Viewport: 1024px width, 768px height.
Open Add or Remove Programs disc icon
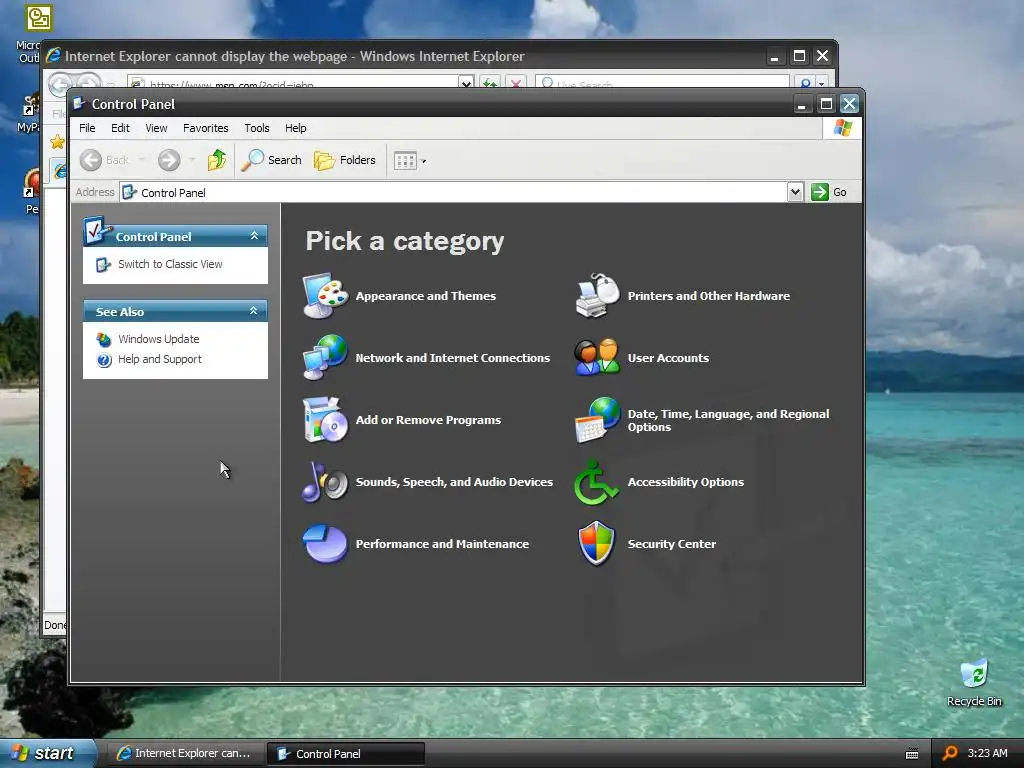click(325, 419)
